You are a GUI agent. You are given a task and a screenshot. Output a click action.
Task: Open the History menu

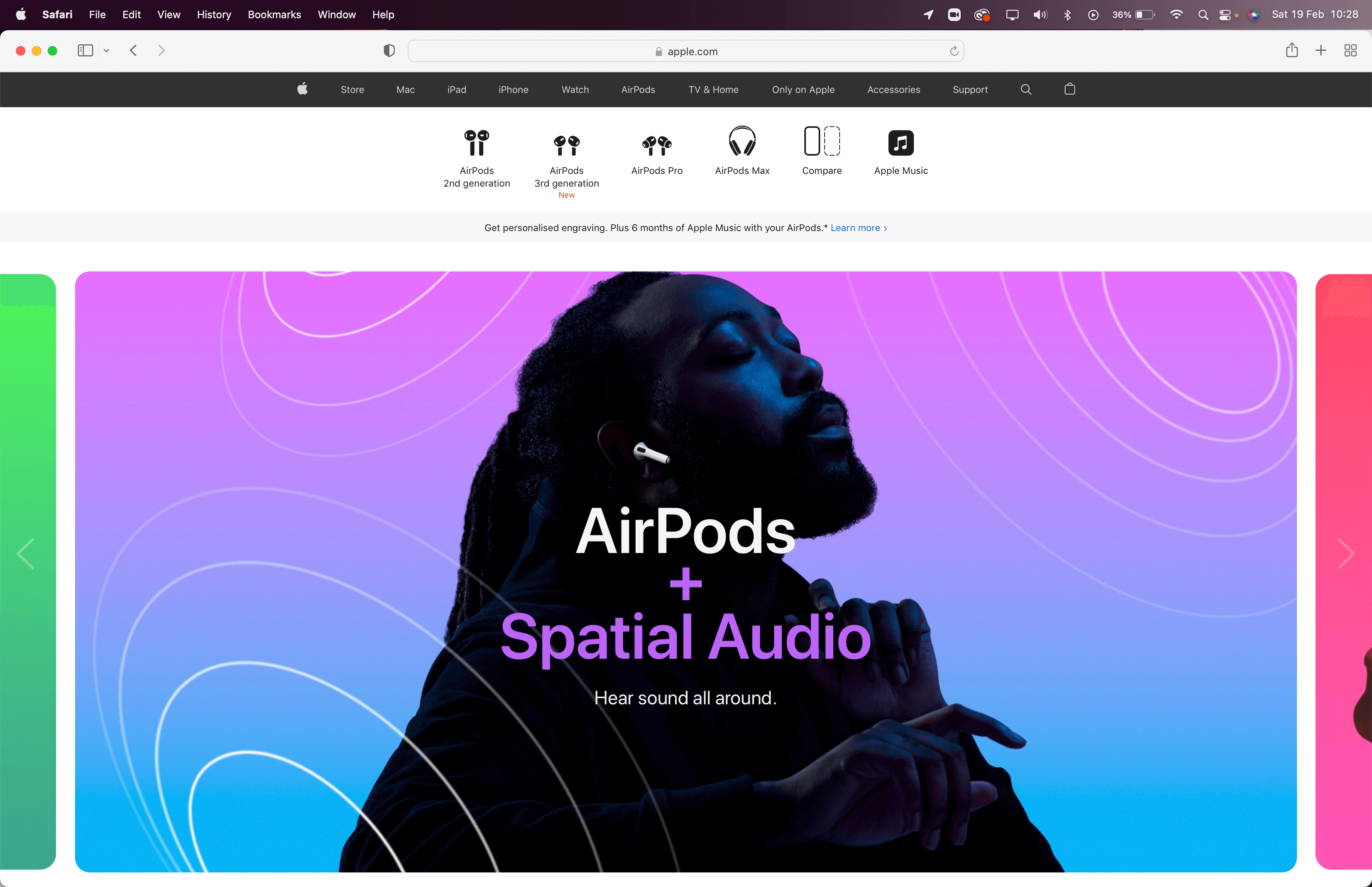214,14
